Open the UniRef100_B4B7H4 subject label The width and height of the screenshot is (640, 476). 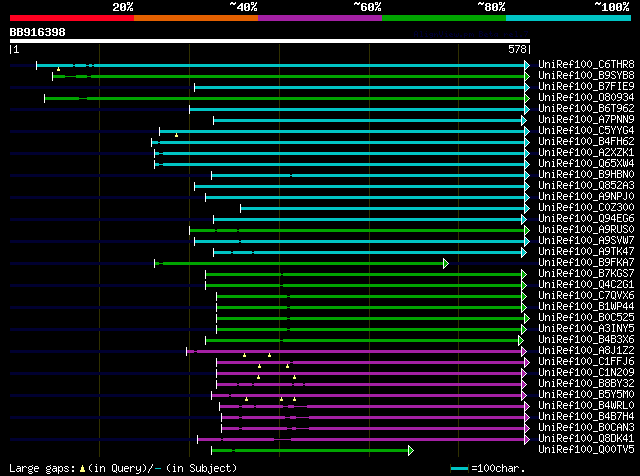586,417
